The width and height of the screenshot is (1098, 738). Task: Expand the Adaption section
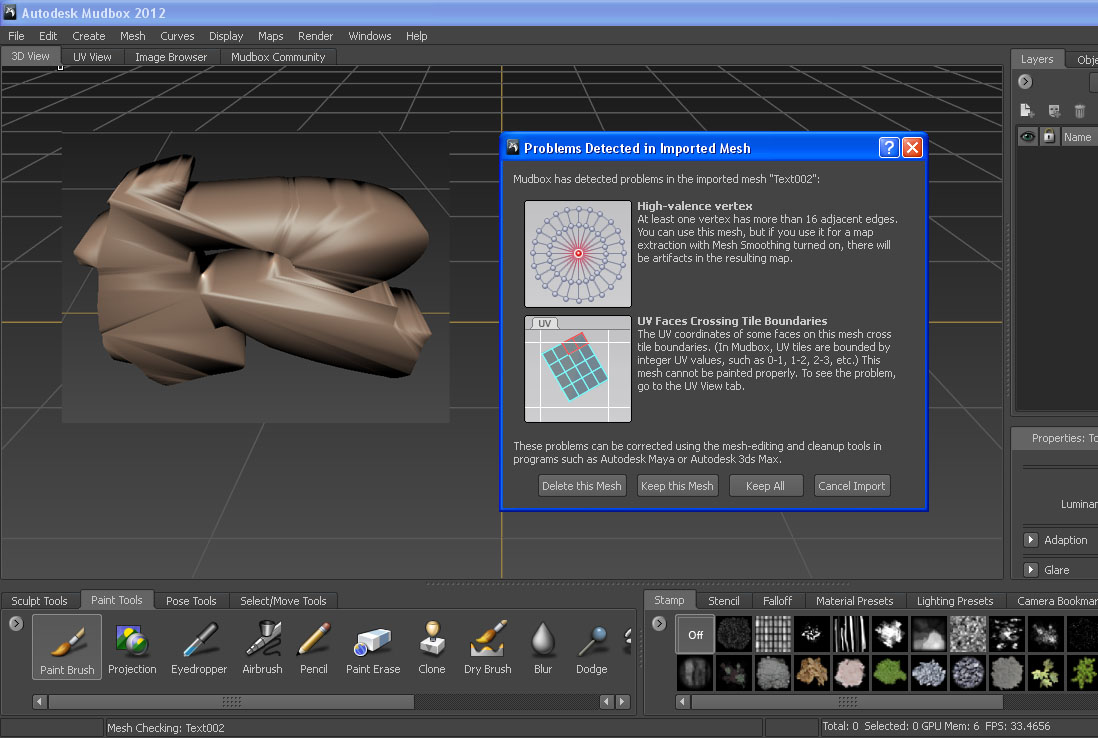[1031, 540]
